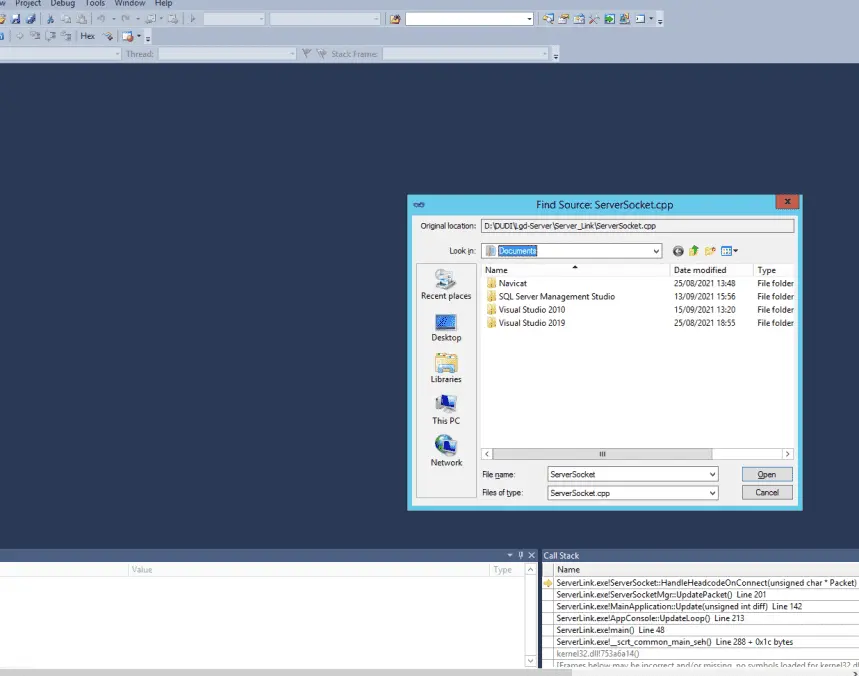Screen dimensions: 859x676
Task: Click the Navigate Forward icon
Action: pos(173,19)
